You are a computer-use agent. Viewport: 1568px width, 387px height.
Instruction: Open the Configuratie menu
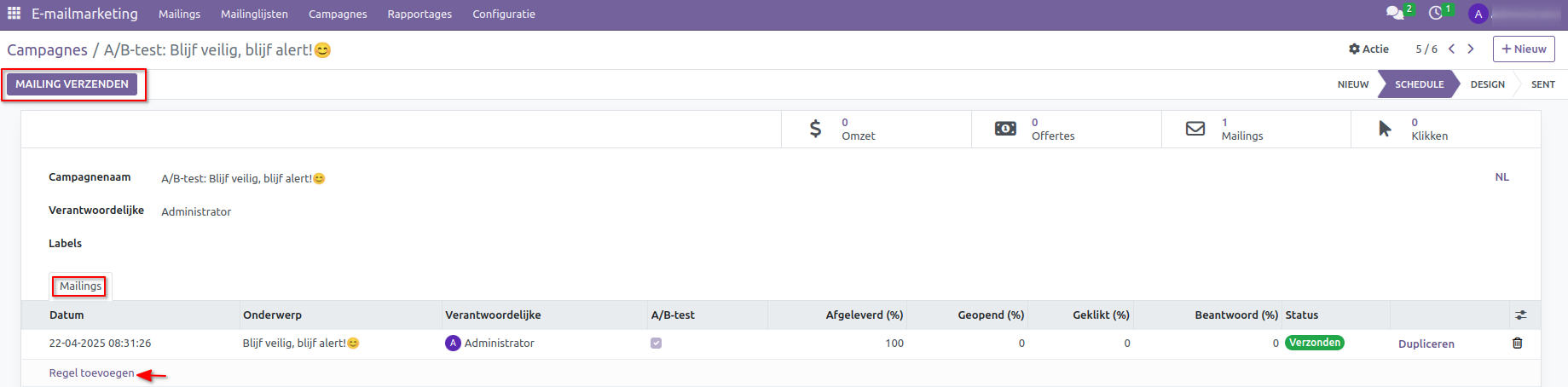pos(504,14)
